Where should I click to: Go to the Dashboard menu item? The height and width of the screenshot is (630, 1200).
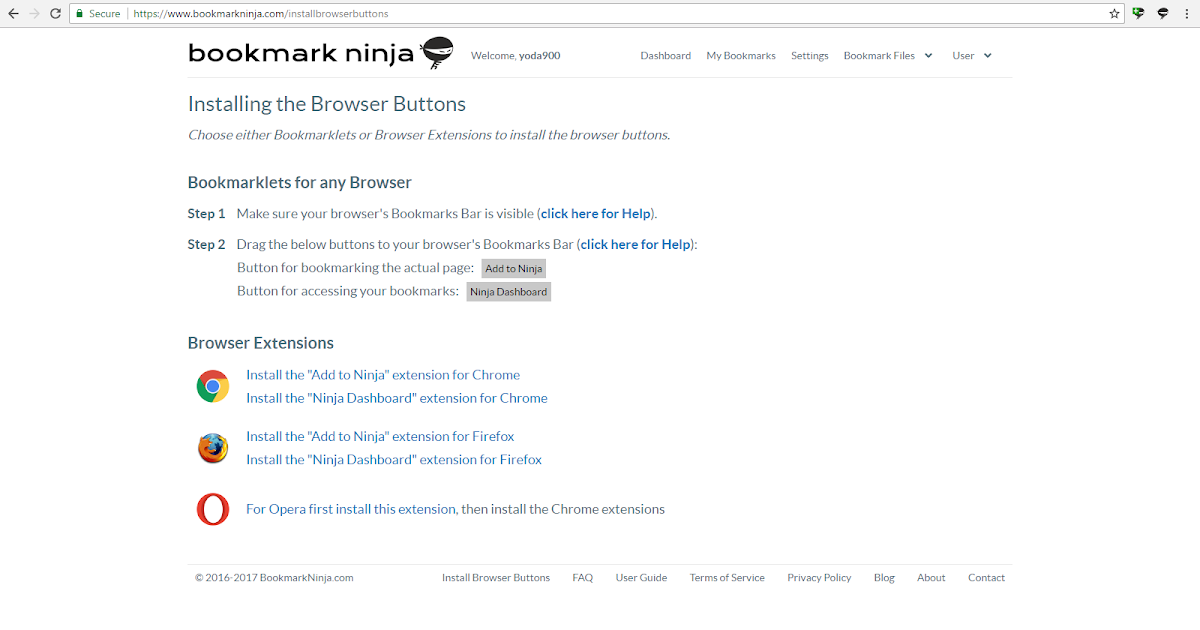click(665, 55)
